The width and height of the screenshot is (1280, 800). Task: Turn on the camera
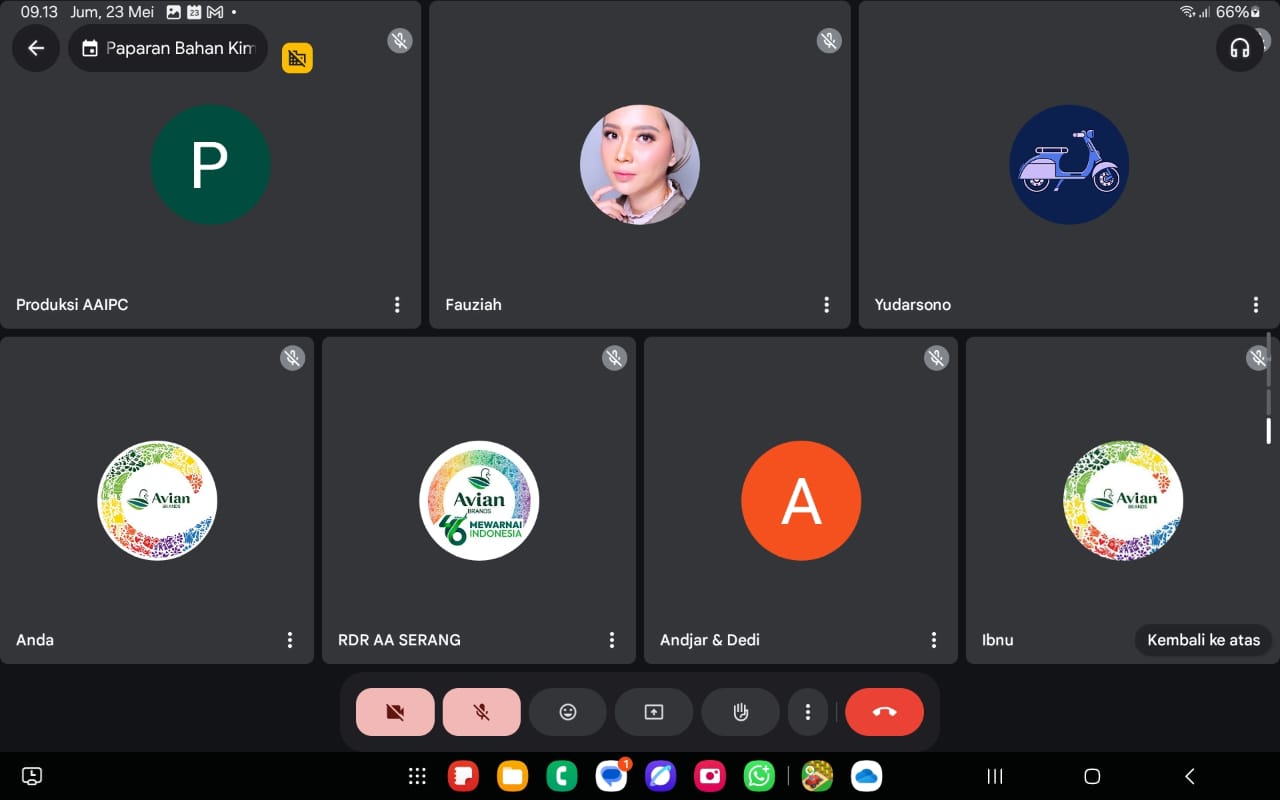click(395, 712)
